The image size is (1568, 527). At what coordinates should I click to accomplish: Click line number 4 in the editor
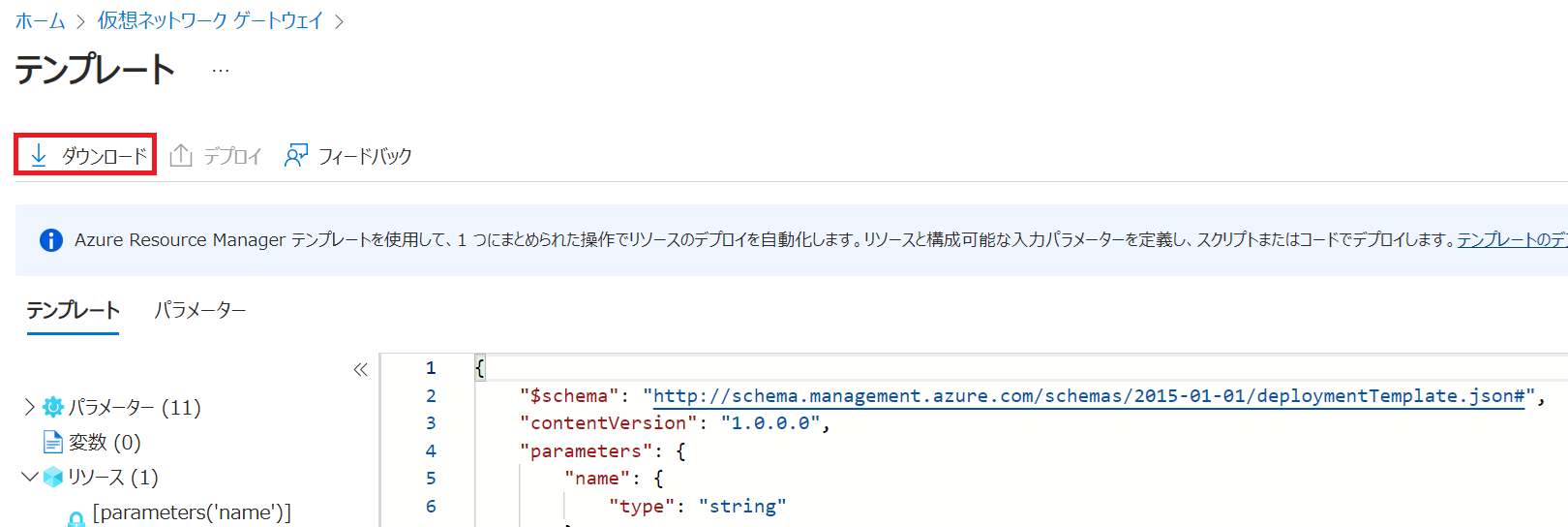(x=431, y=451)
